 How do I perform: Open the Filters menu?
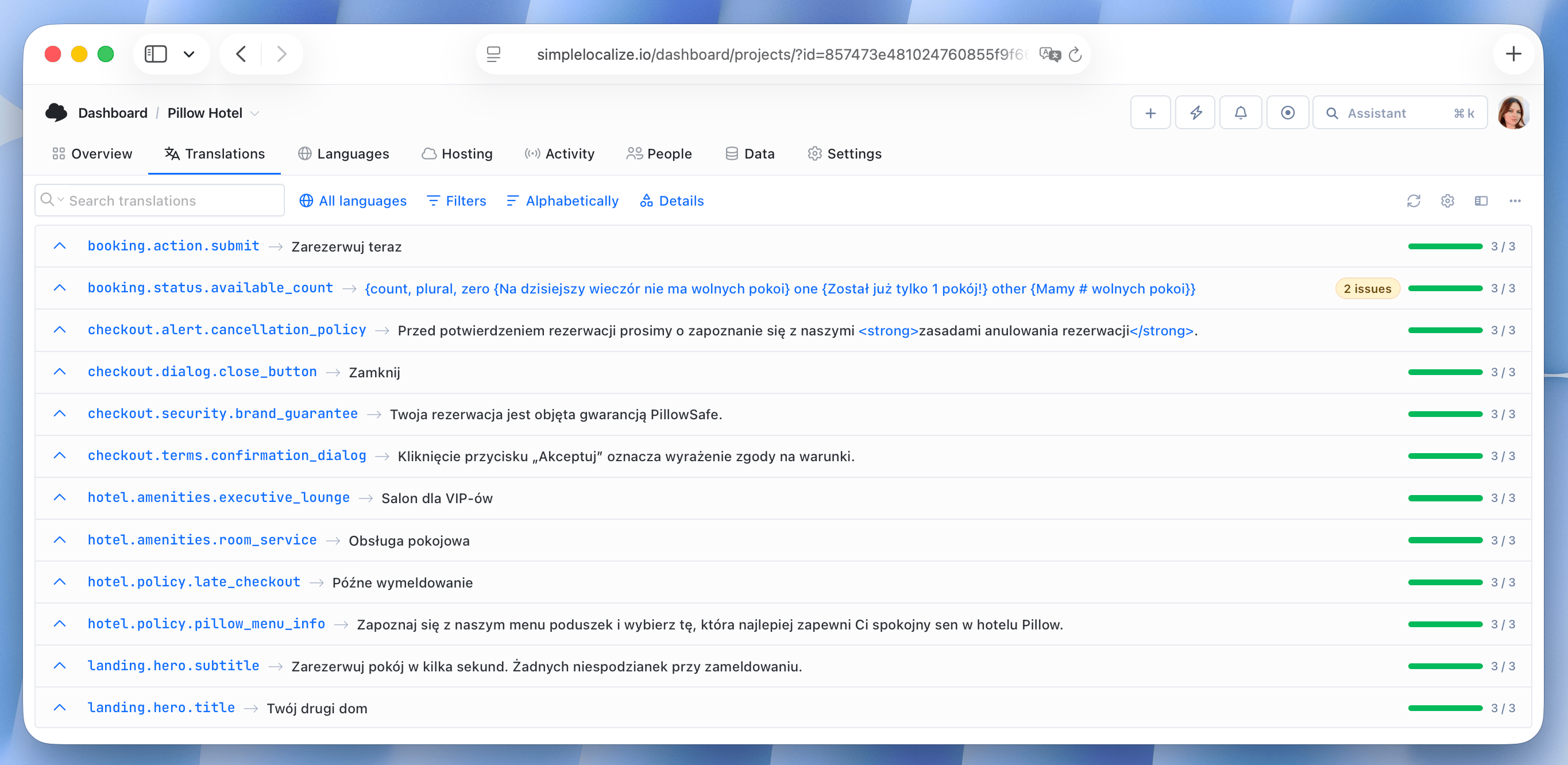[x=457, y=201]
